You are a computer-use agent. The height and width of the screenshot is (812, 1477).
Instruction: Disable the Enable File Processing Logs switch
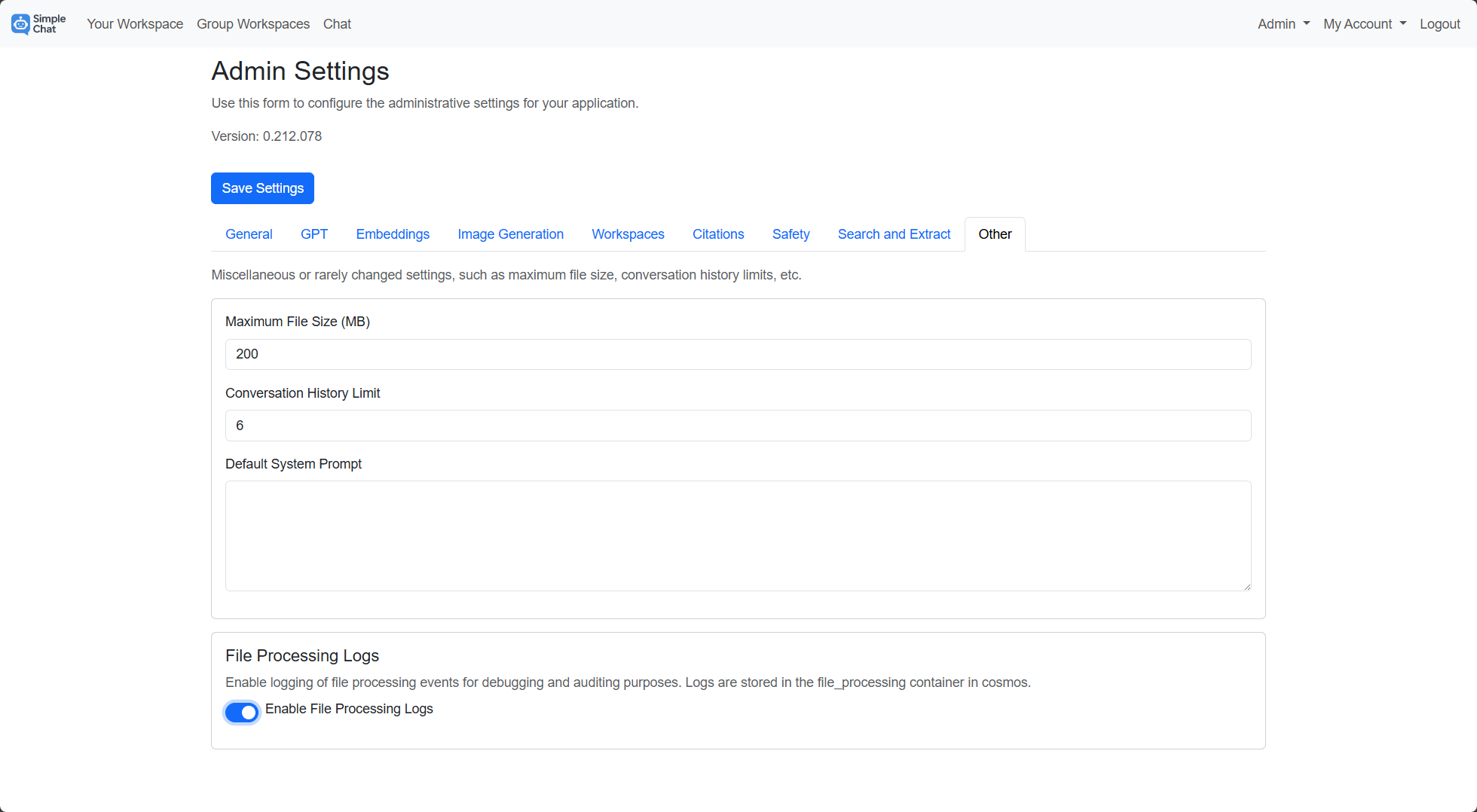tap(241, 712)
